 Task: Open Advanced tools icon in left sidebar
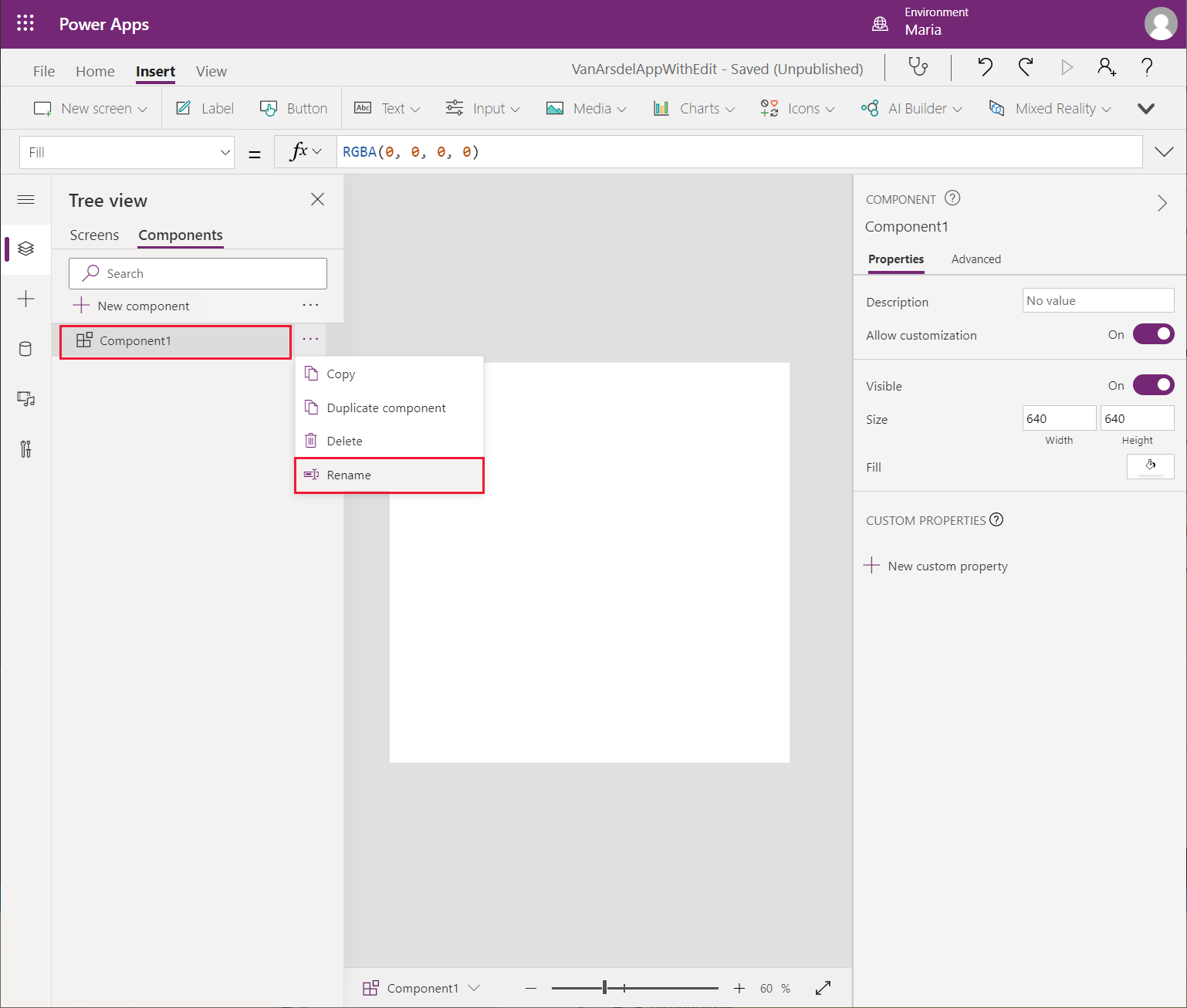coord(25,449)
